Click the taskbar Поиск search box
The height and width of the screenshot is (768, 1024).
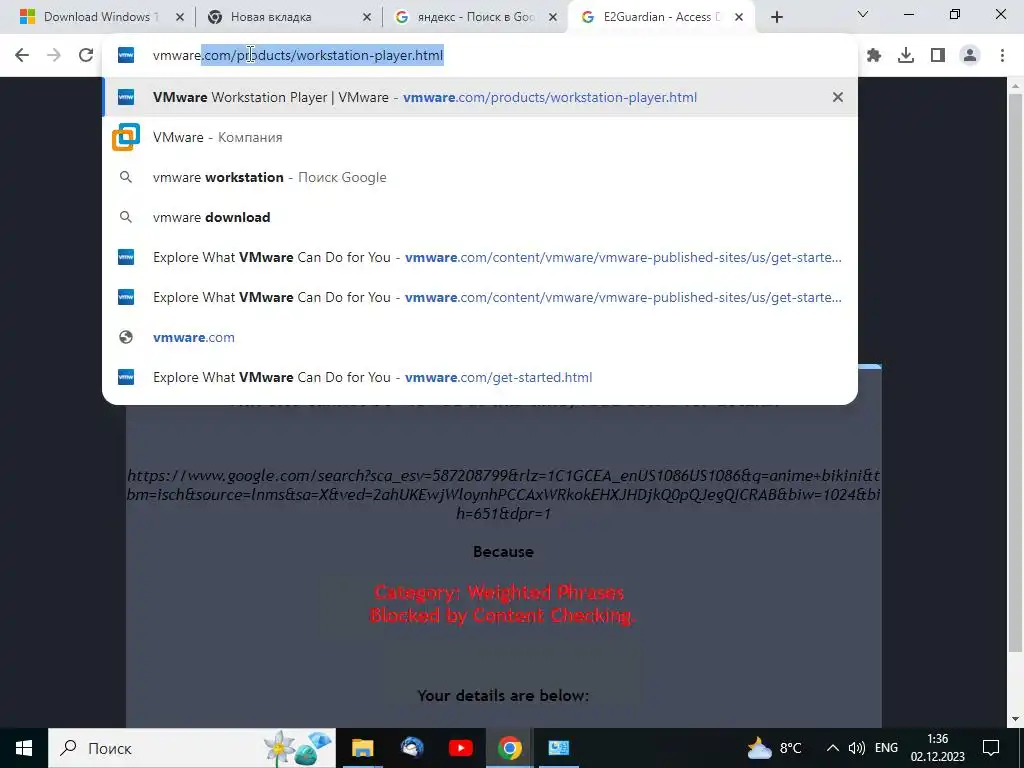pos(192,748)
